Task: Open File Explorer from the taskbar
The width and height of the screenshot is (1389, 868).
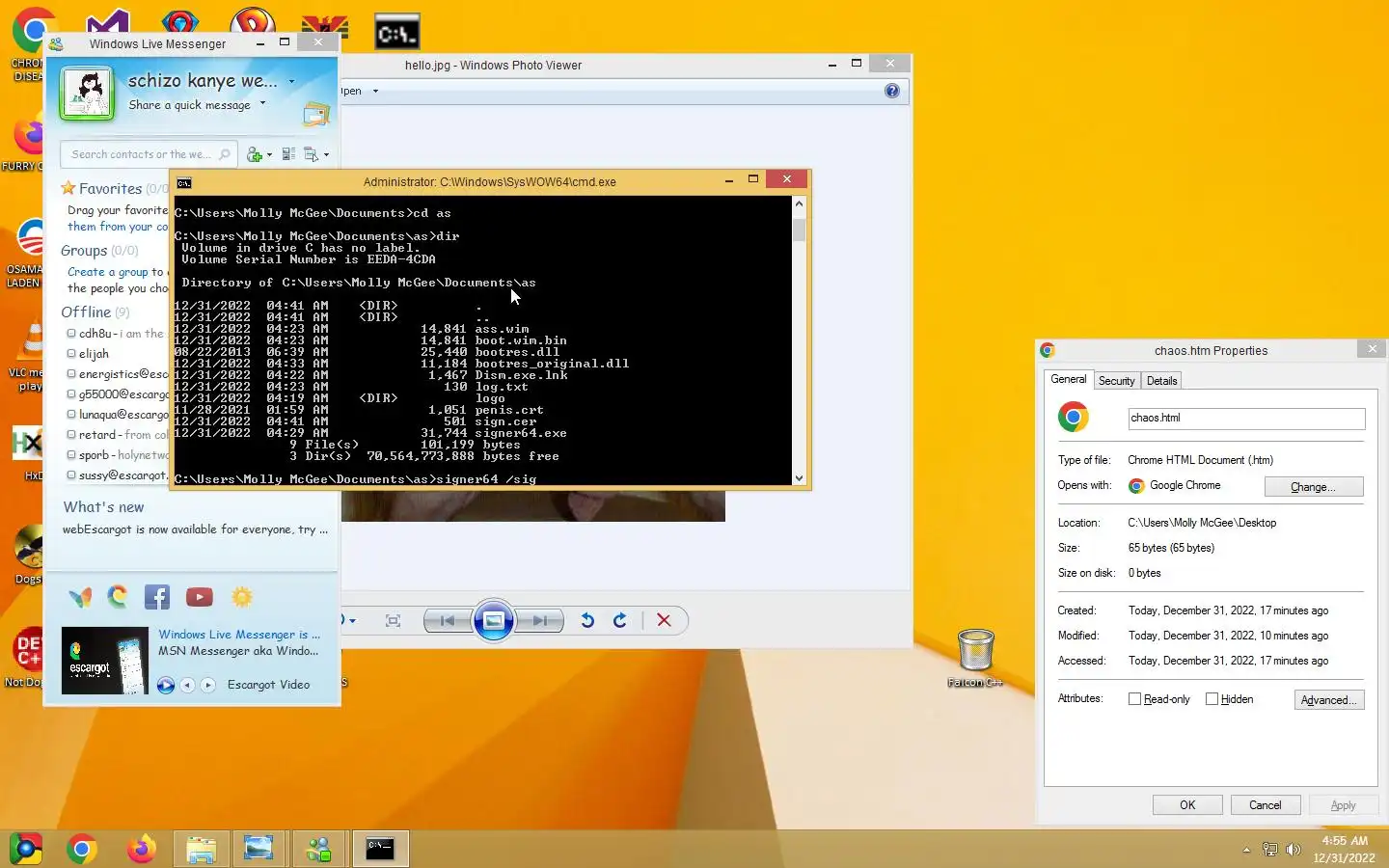Action: tap(201, 849)
